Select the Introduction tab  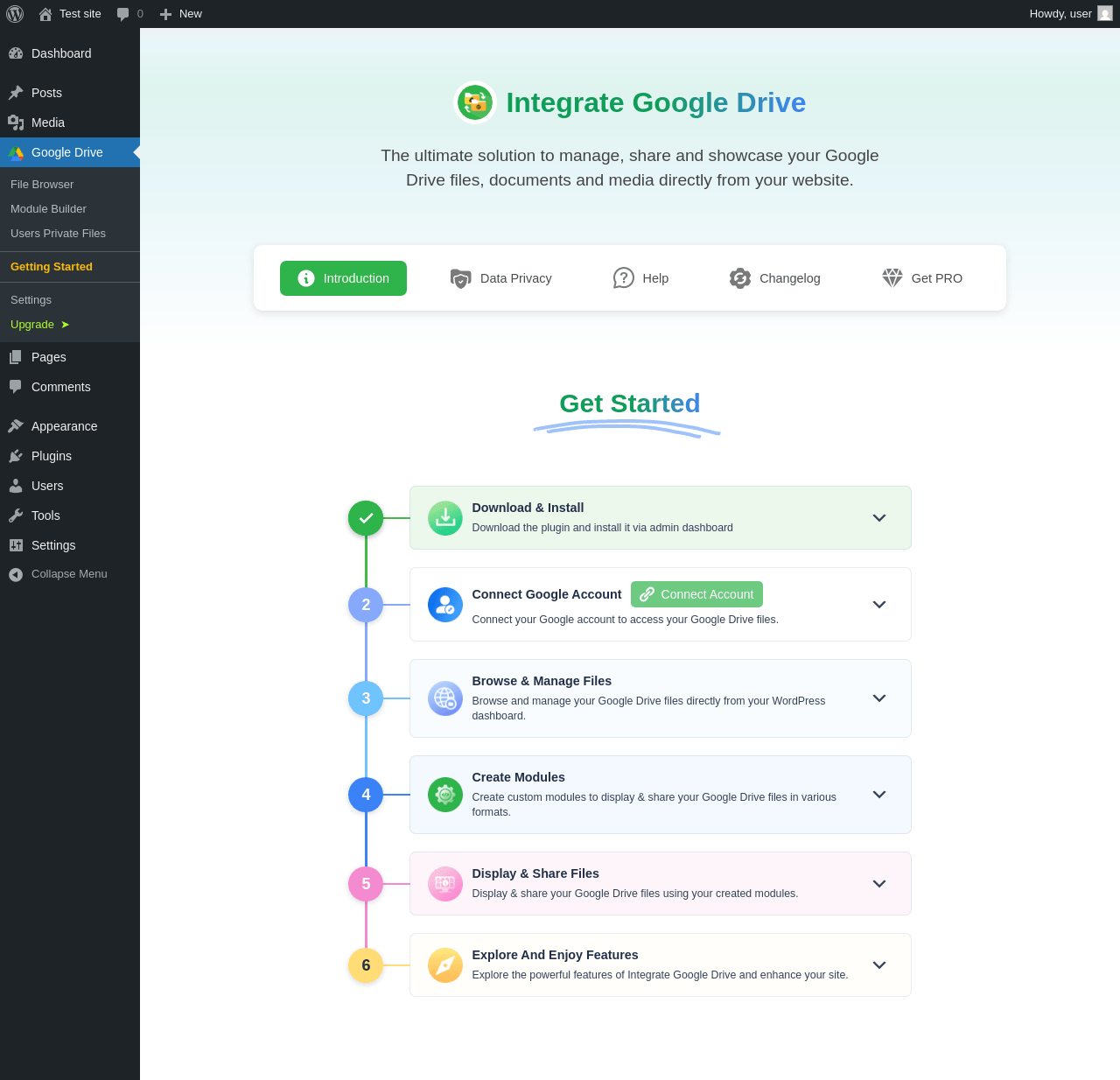343,278
